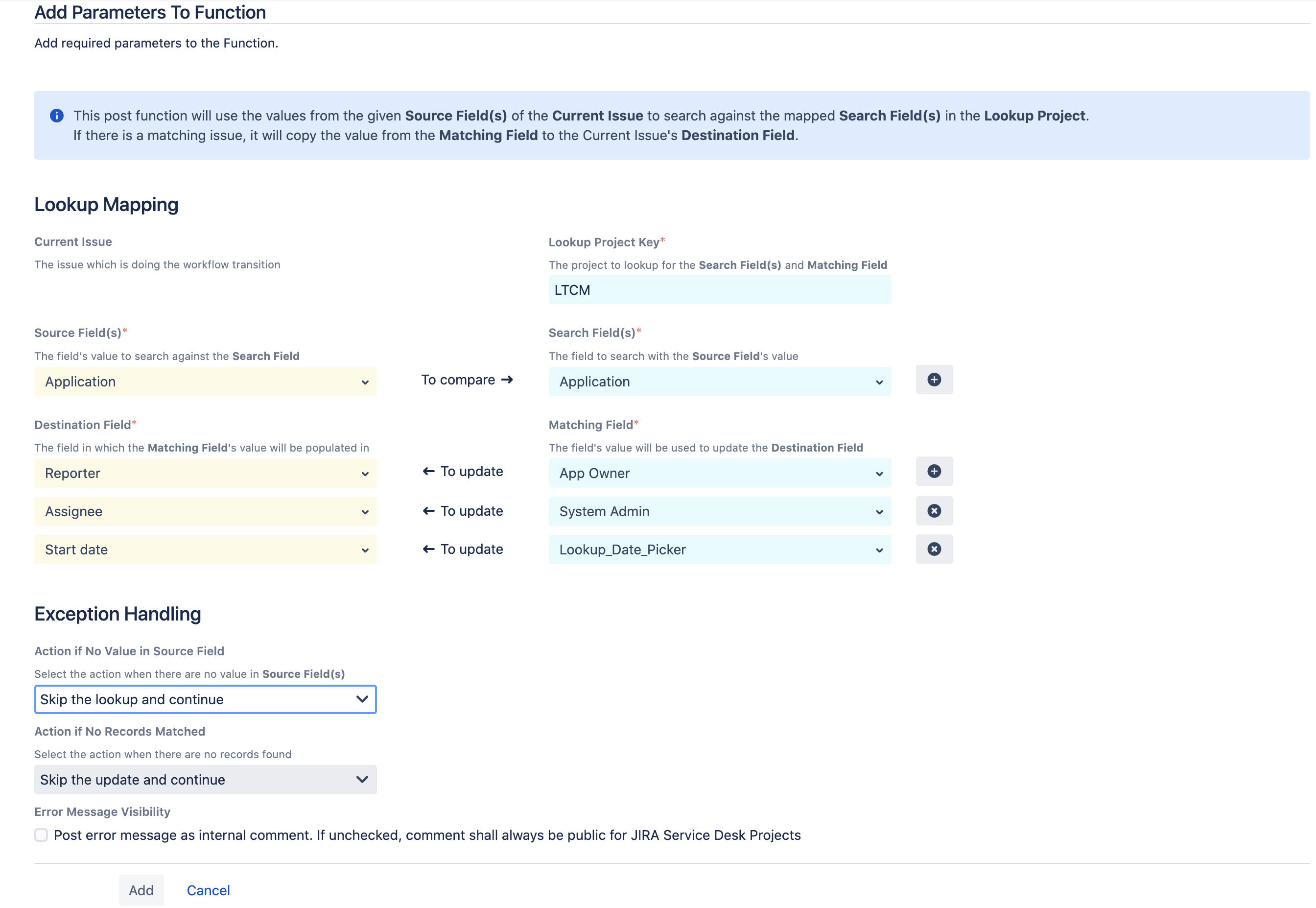Add another Matching Field row beside App Owner
Image resolution: width=1316 pixels, height=908 pixels.
pyautogui.click(x=934, y=471)
